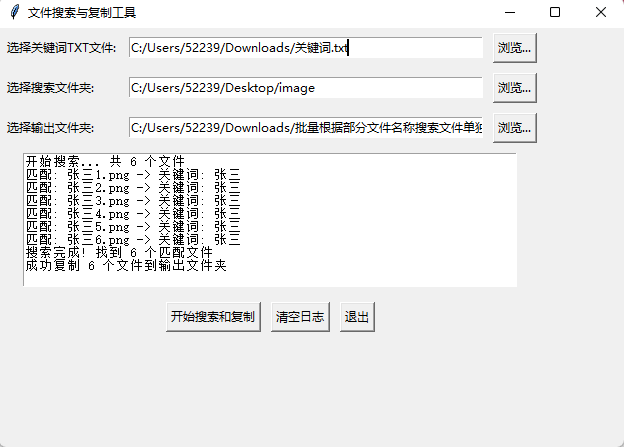Viewport: 624px width, 447px height.
Task: Click label 选择关键词TXT文件:
Action: click(x=61, y=48)
